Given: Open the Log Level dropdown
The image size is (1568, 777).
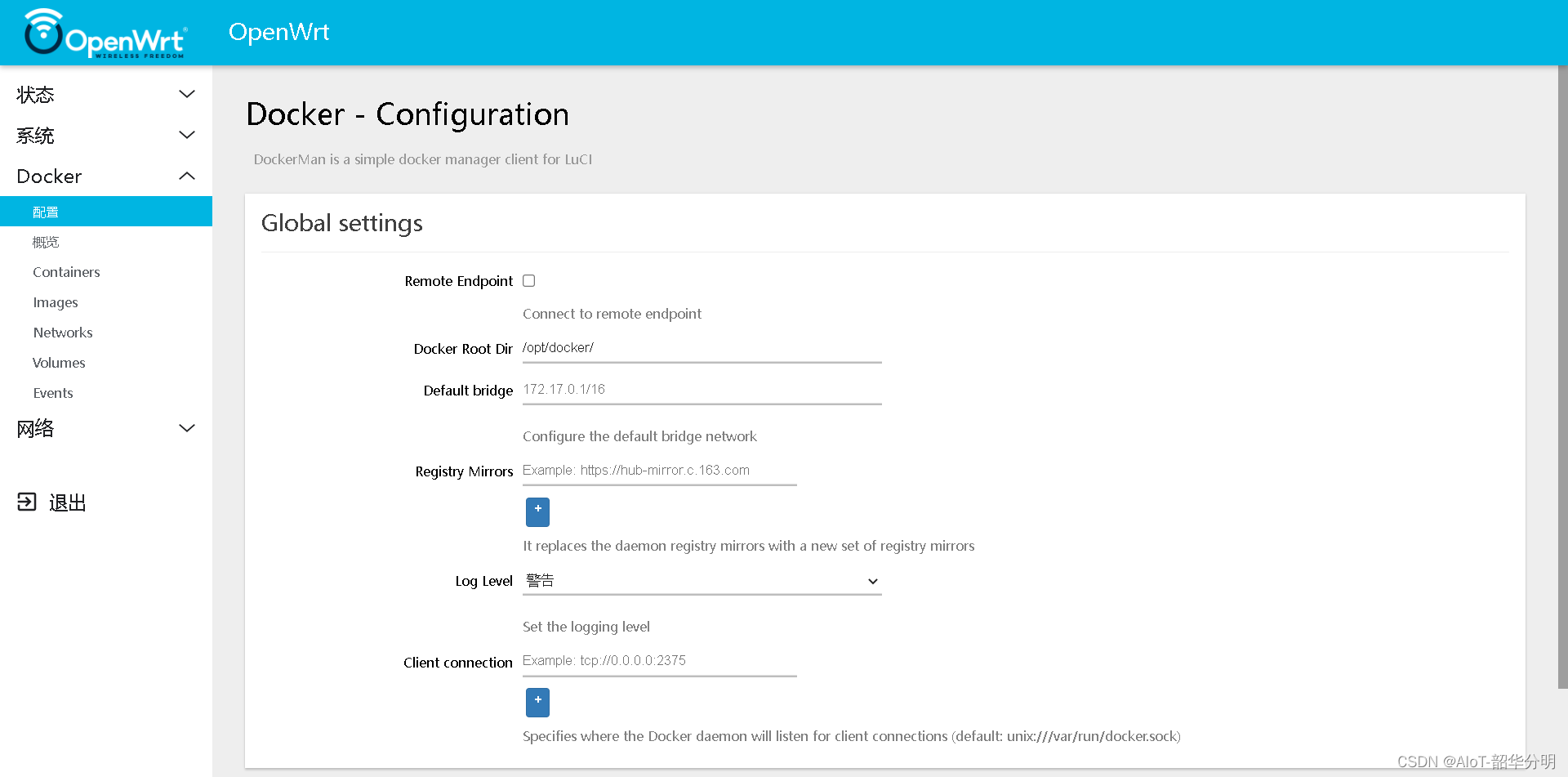Looking at the screenshot, I should (x=702, y=581).
